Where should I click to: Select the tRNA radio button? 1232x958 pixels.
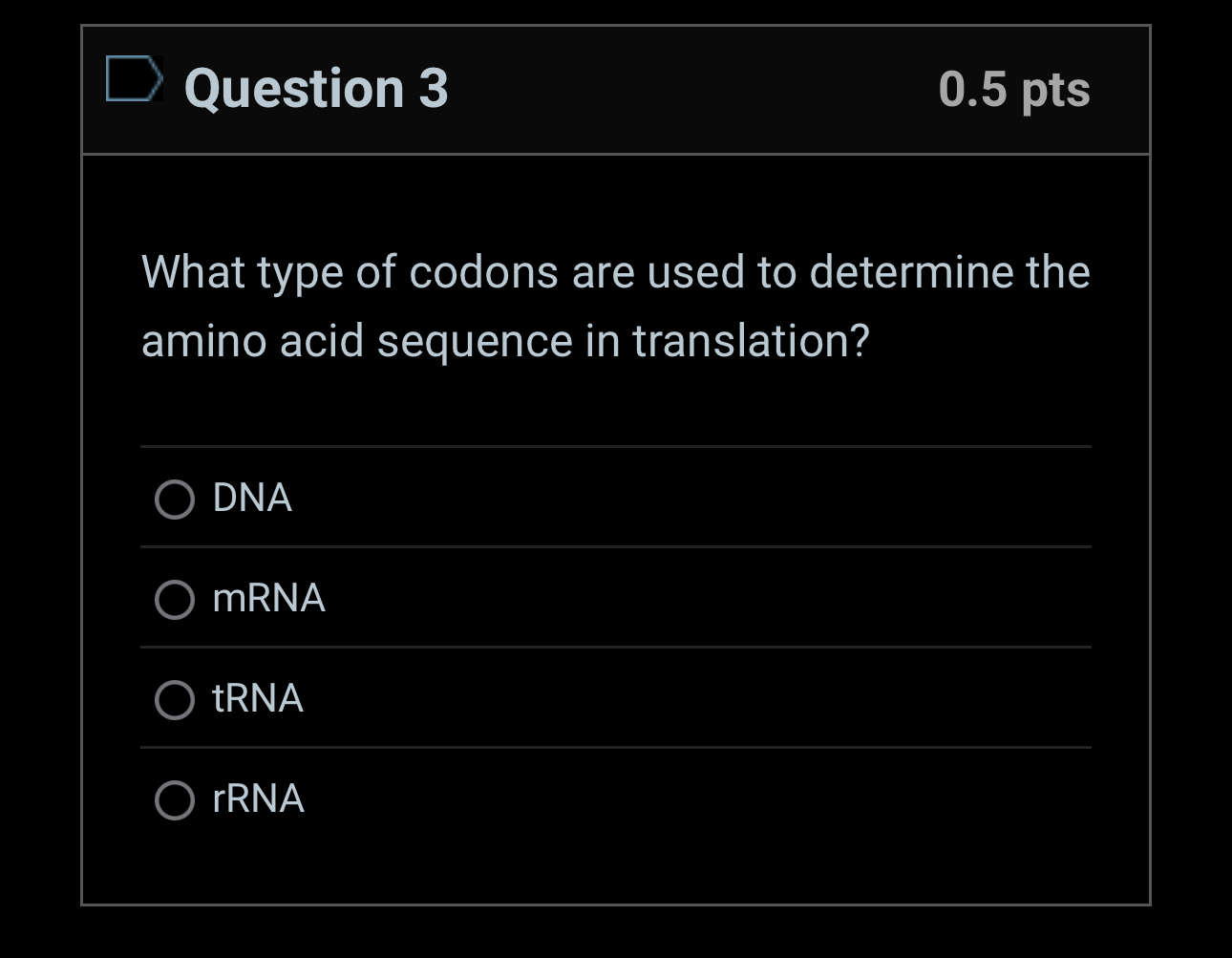click(x=175, y=701)
